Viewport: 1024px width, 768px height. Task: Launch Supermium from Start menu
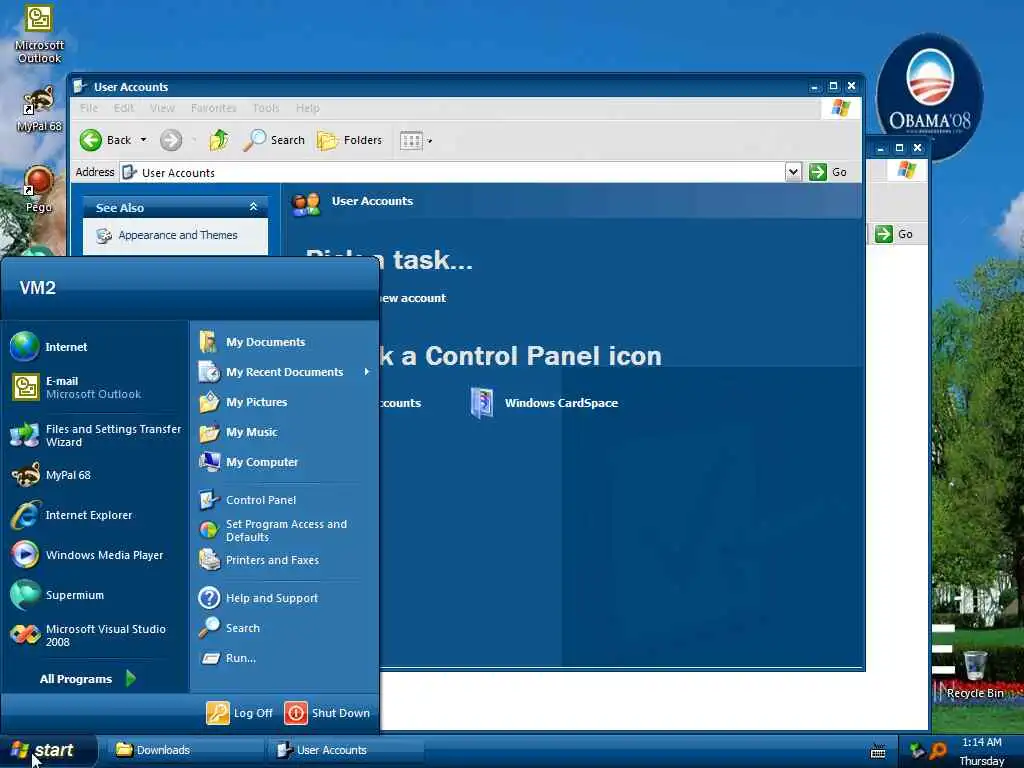click(x=95, y=595)
